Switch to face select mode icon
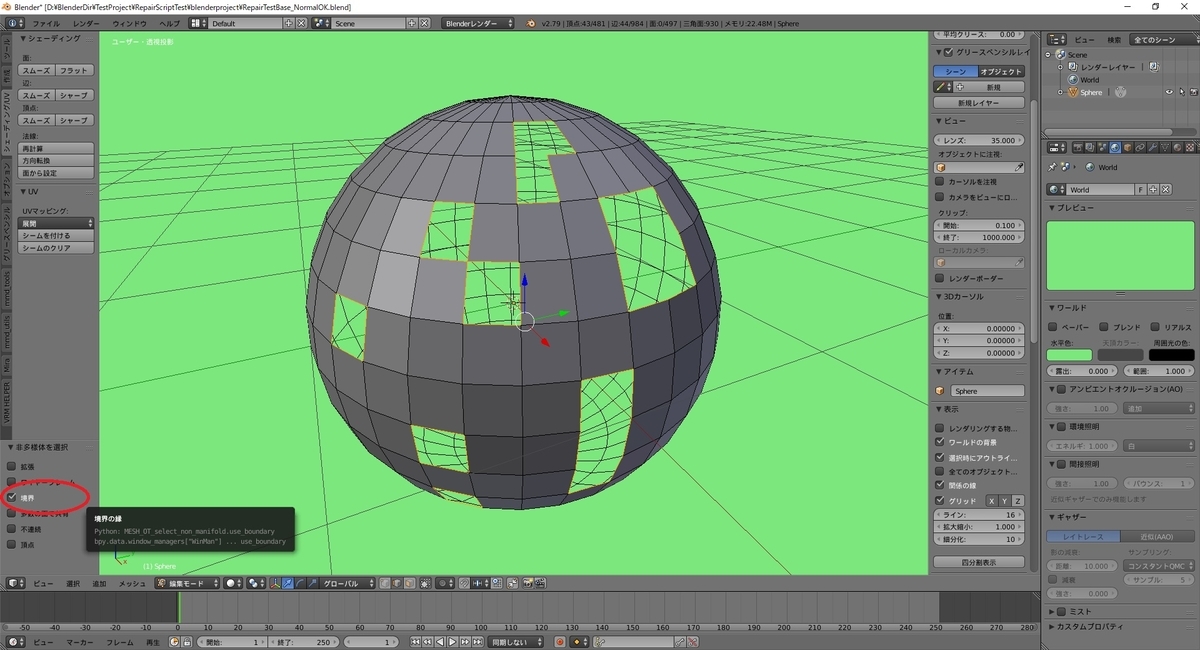 (409, 582)
